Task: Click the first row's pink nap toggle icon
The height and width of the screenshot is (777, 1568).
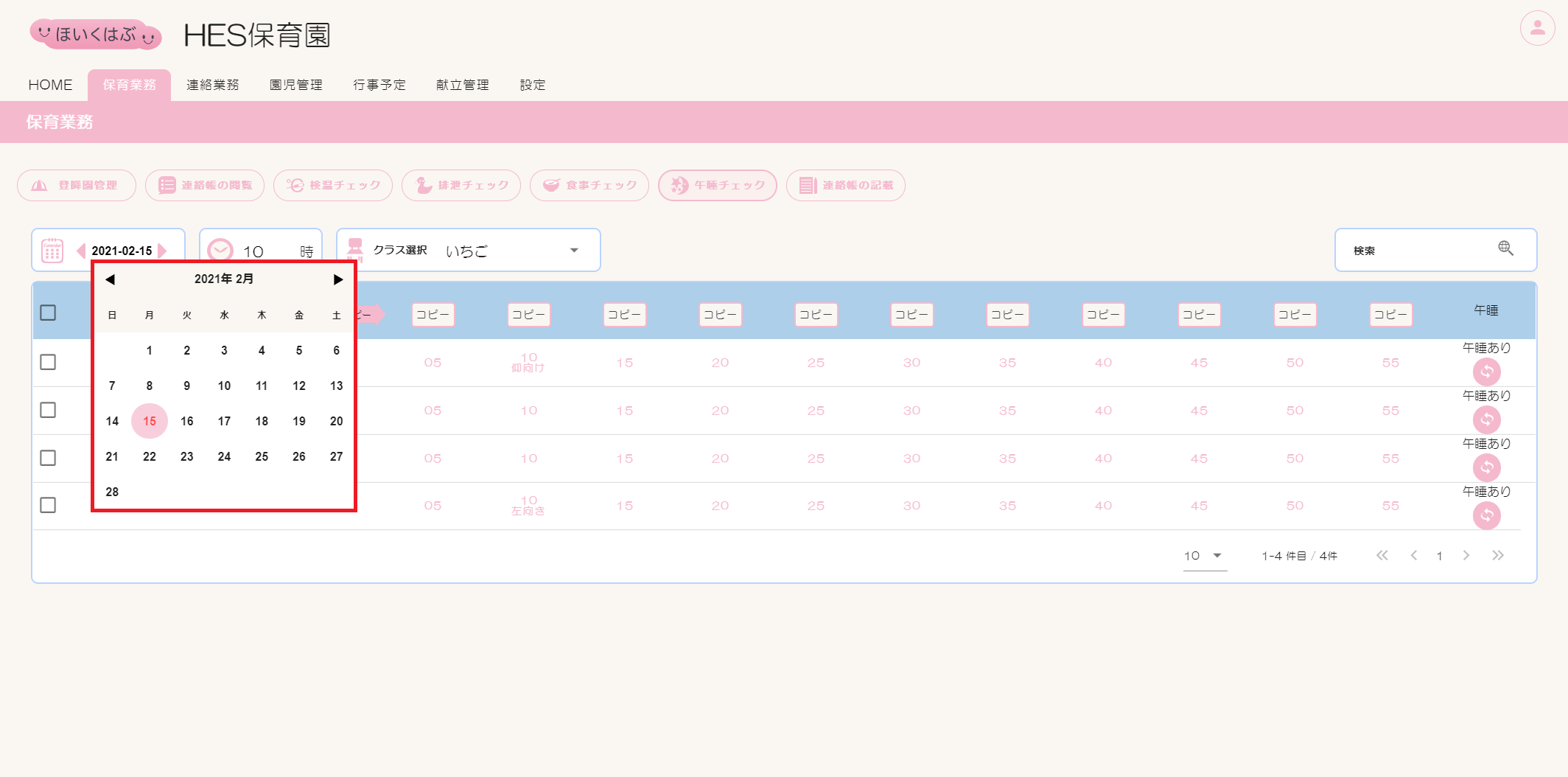Action: pos(1486,372)
